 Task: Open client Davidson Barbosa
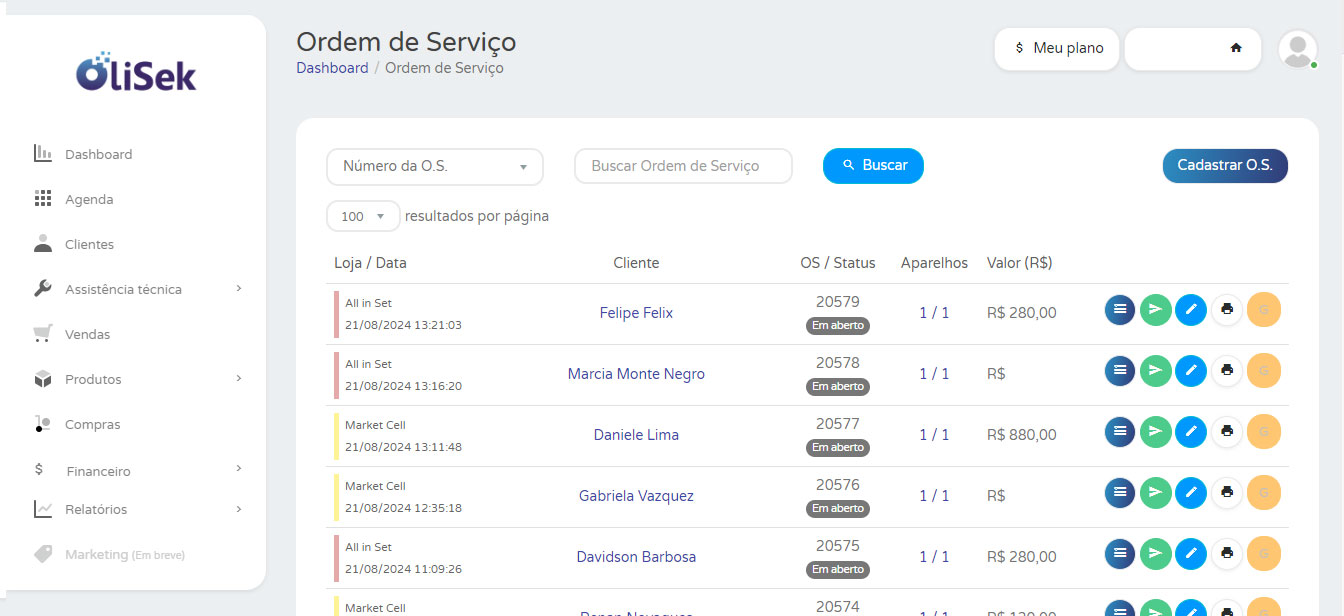click(636, 557)
